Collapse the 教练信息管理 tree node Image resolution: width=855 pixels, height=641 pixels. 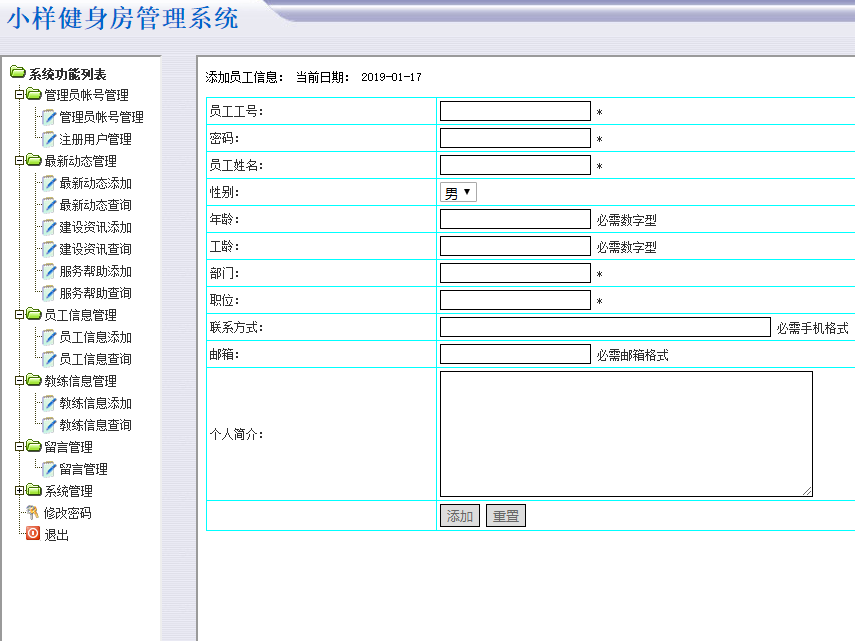[19, 381]
